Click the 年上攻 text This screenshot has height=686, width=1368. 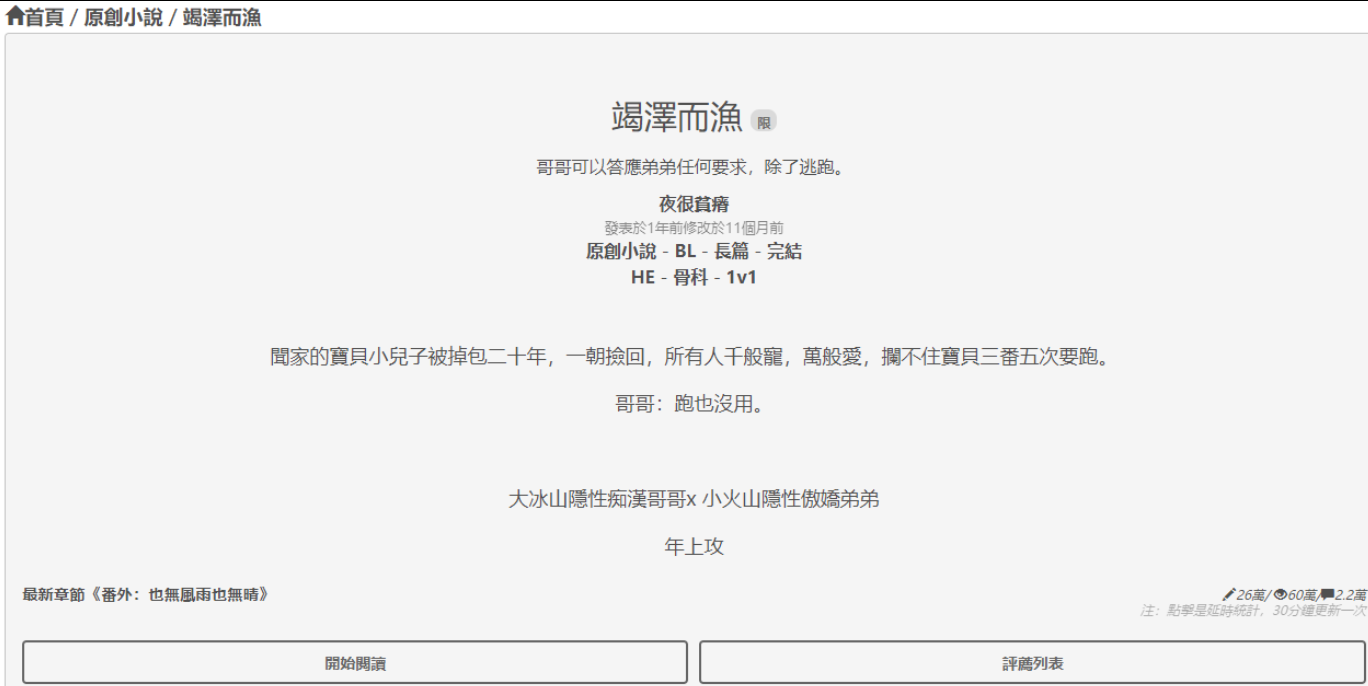click(694, 547)
